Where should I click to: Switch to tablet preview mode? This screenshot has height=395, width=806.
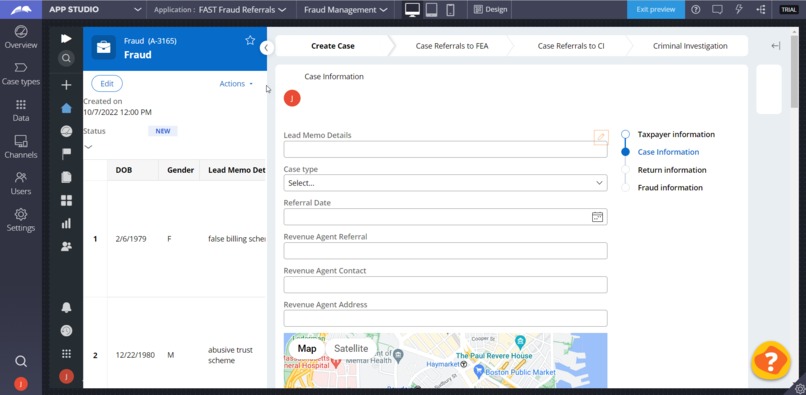click(x=432, y=10)
